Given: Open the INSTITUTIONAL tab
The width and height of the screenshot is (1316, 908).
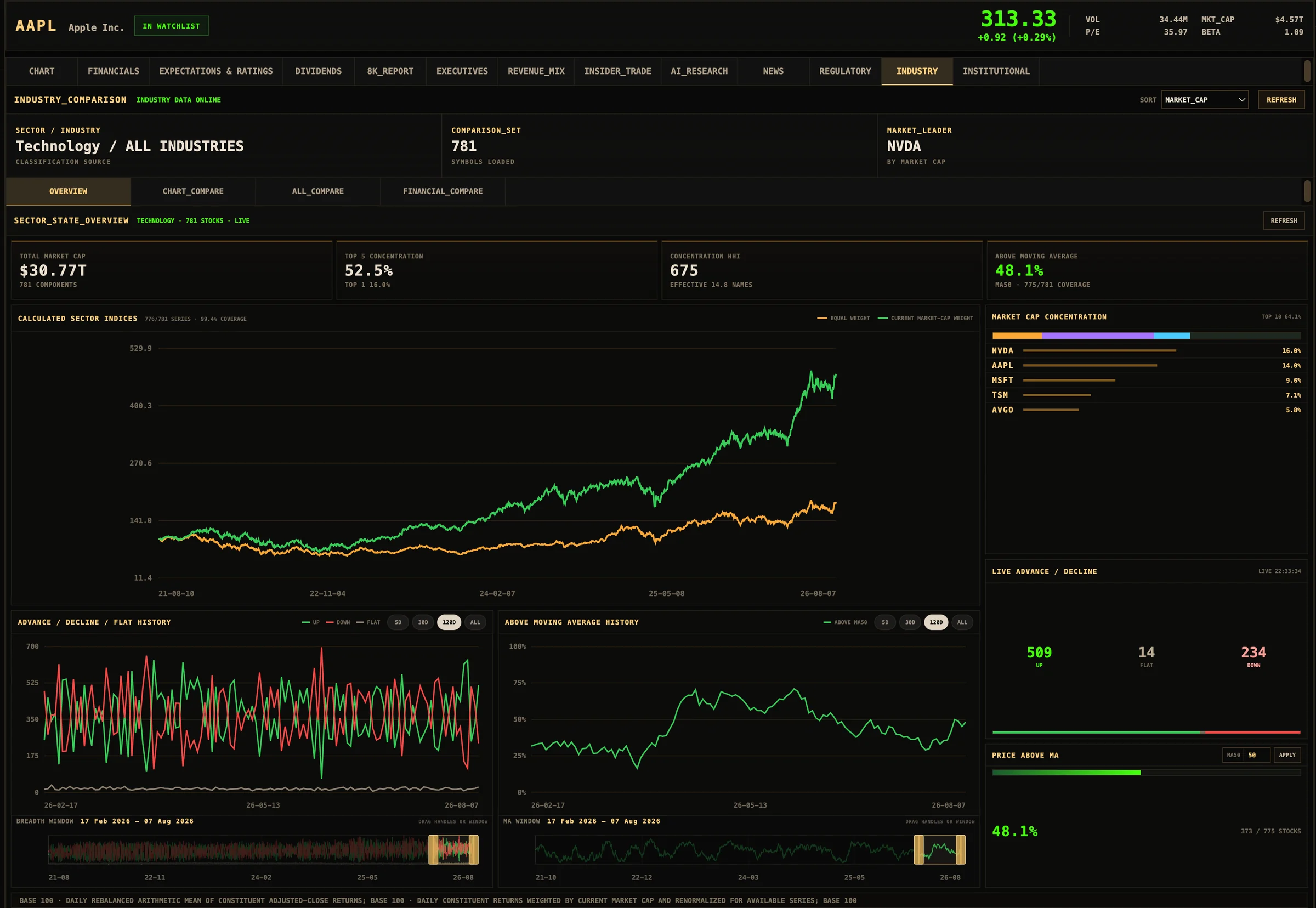Looking at the screenshot, I should pyautogui.click(x=996, y=71).
